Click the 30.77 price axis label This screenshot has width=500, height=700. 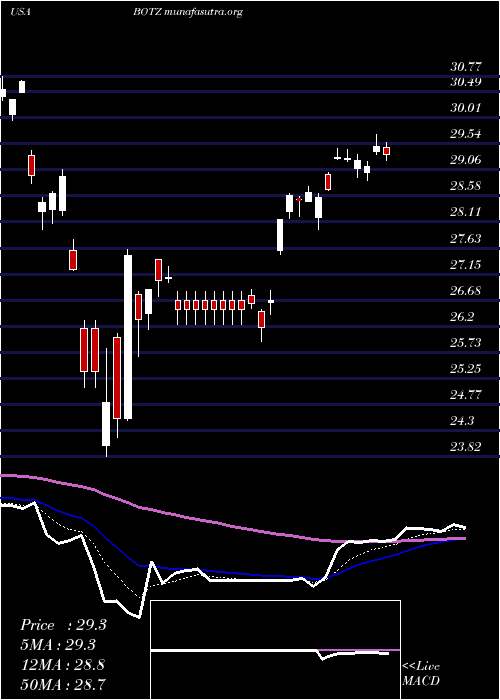click(x=466, y=67)
